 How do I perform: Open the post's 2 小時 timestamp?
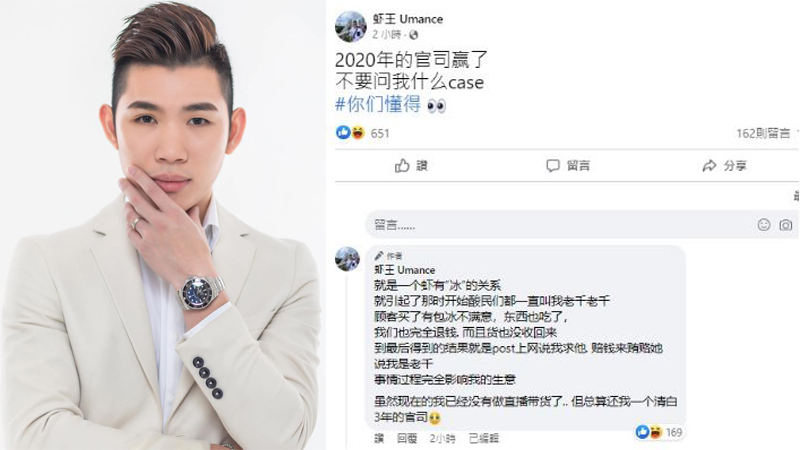click(387, 35)
